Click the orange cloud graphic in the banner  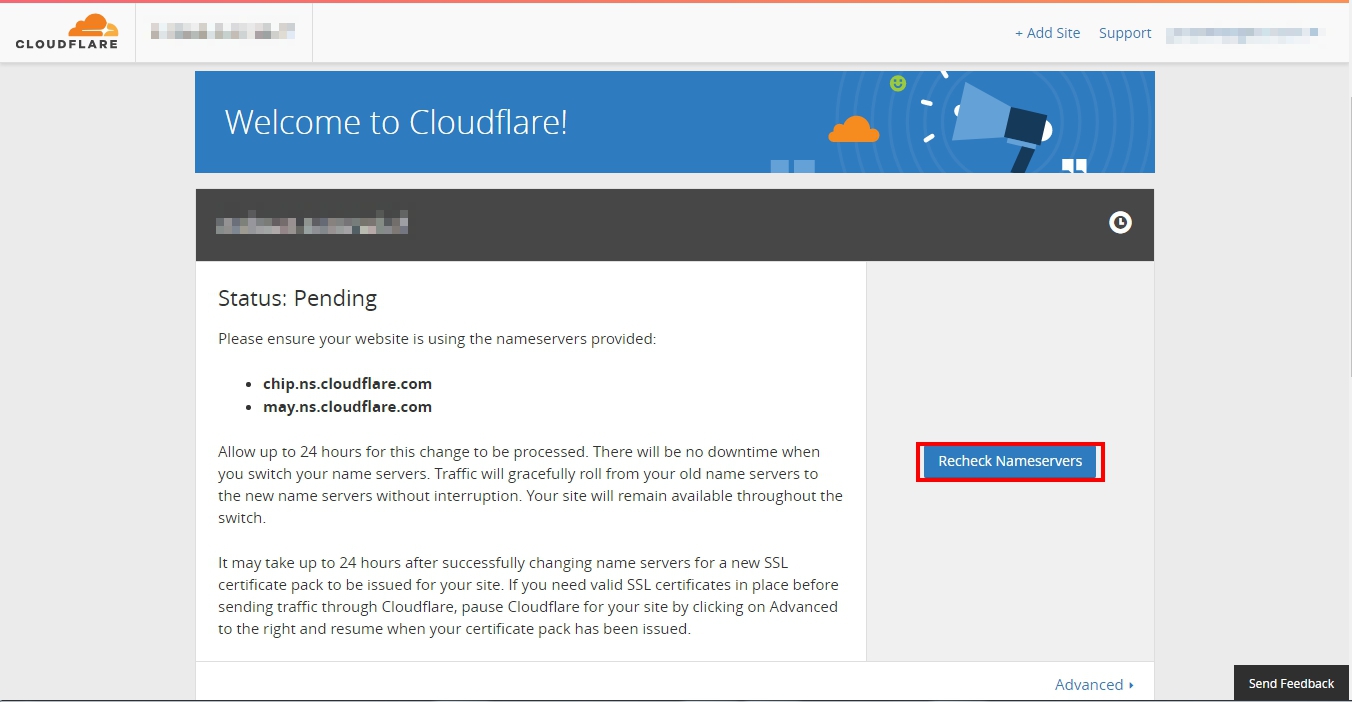click(x=853, y=130)
